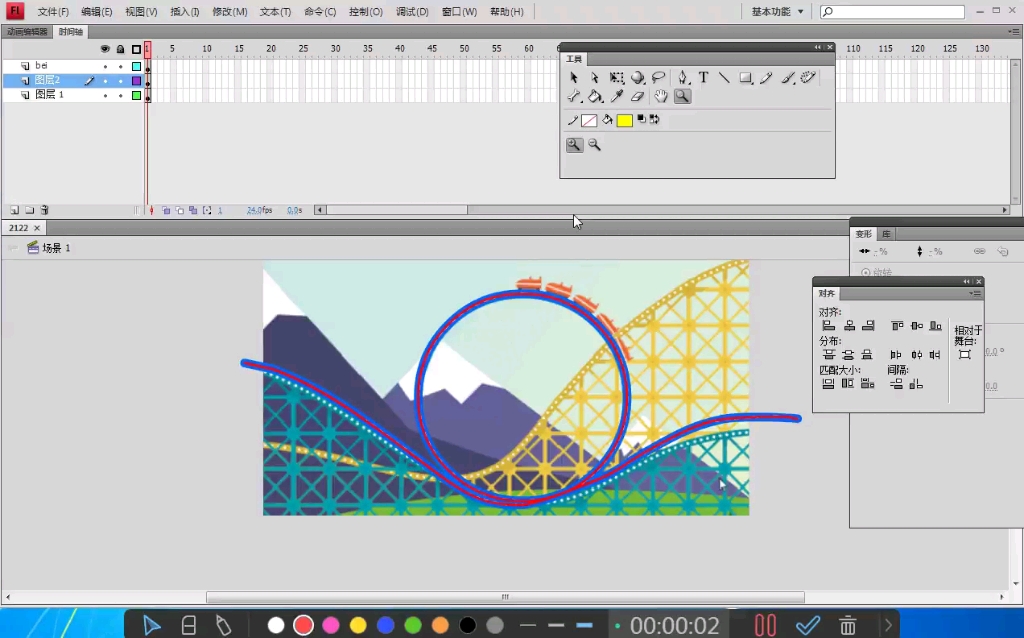The width and height of the screenshot is (1024, 638).
Task: Collapse the Align panel to icons
Action: 967,281
